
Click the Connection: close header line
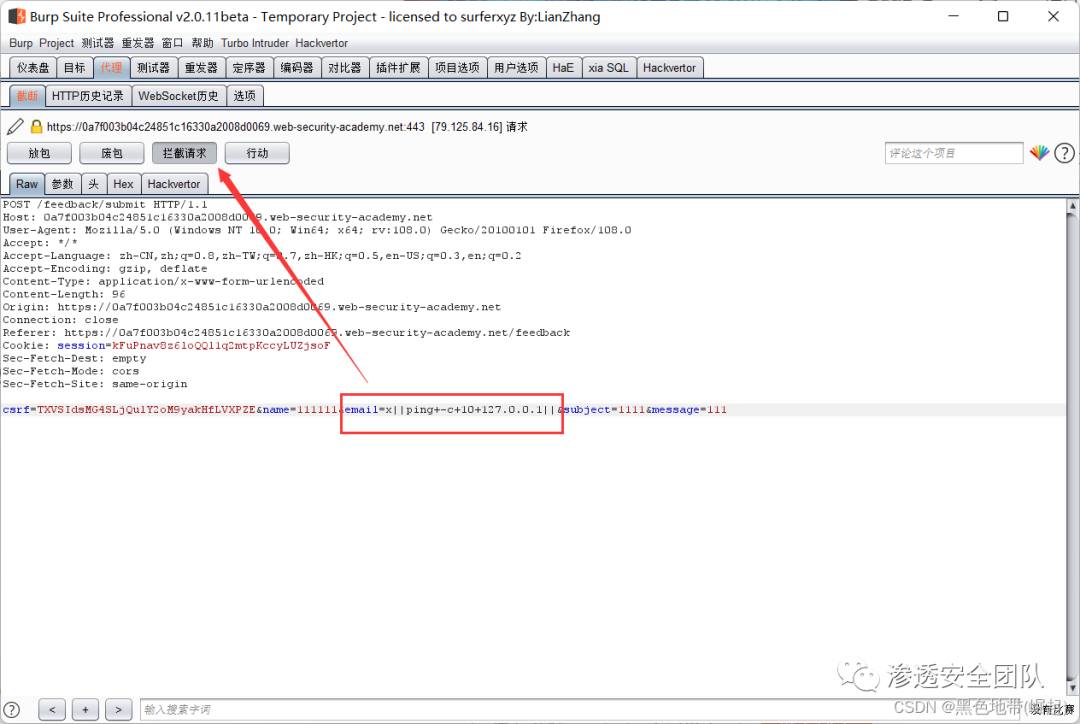(61, 320)
